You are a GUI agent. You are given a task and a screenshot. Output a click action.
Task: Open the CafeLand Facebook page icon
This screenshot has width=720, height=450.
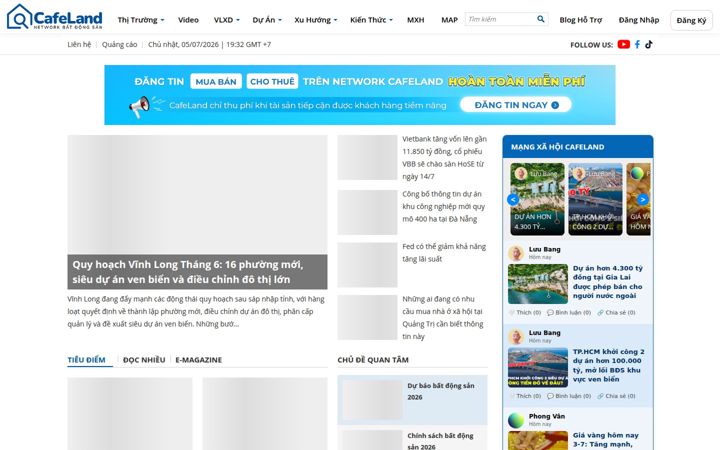point(637,45)
